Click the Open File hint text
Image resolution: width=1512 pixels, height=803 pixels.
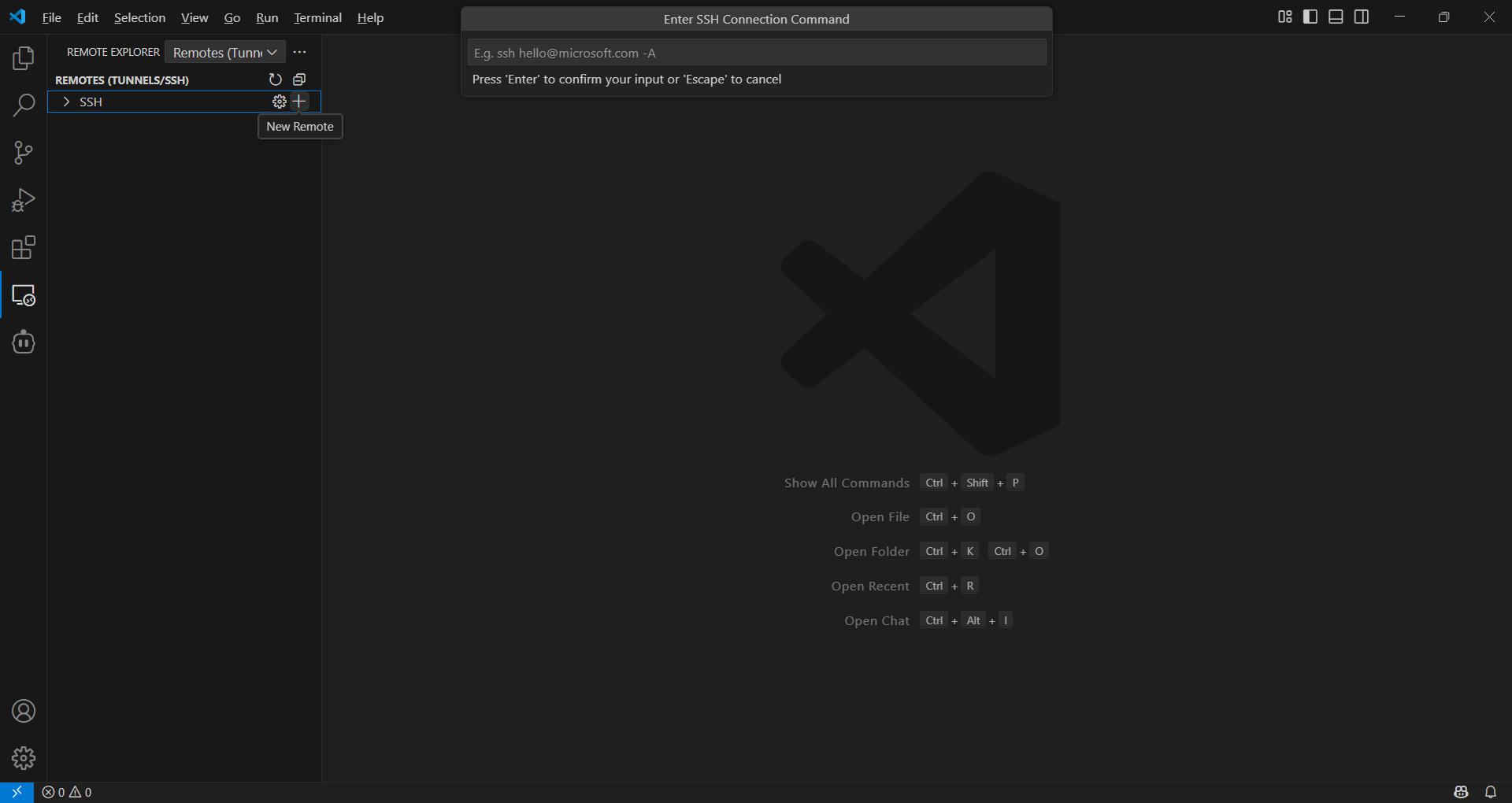tap(880, 516)
